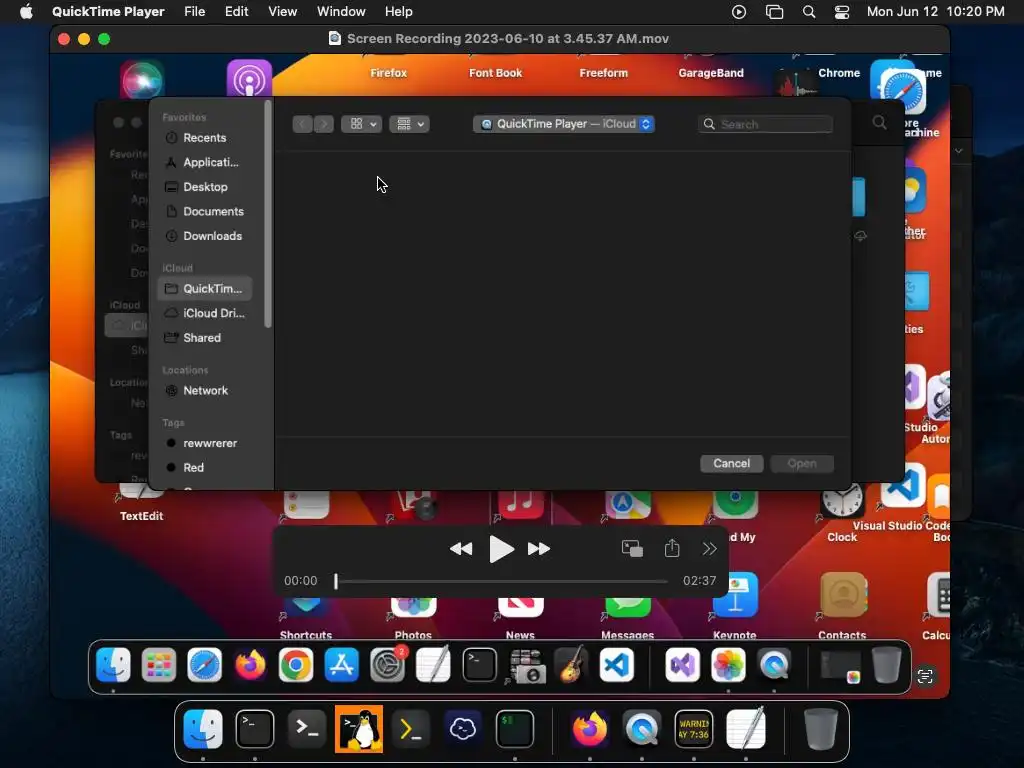Select Shared in the recorded dialog sidebar
This screenshot has width=1024, height=768.
click(x=204, y=338)
